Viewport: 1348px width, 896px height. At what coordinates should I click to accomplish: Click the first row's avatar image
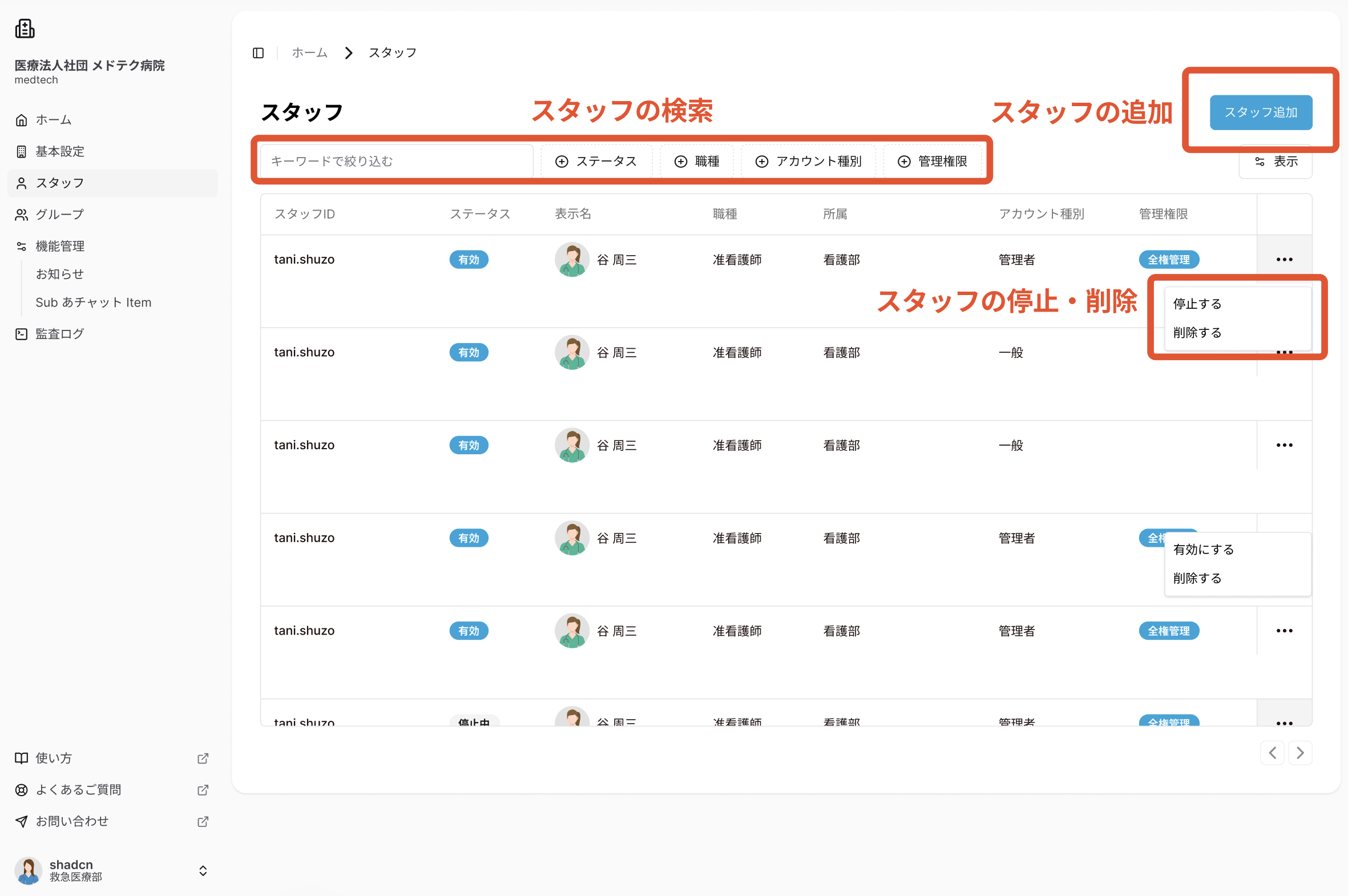click(x=572, y=260)
